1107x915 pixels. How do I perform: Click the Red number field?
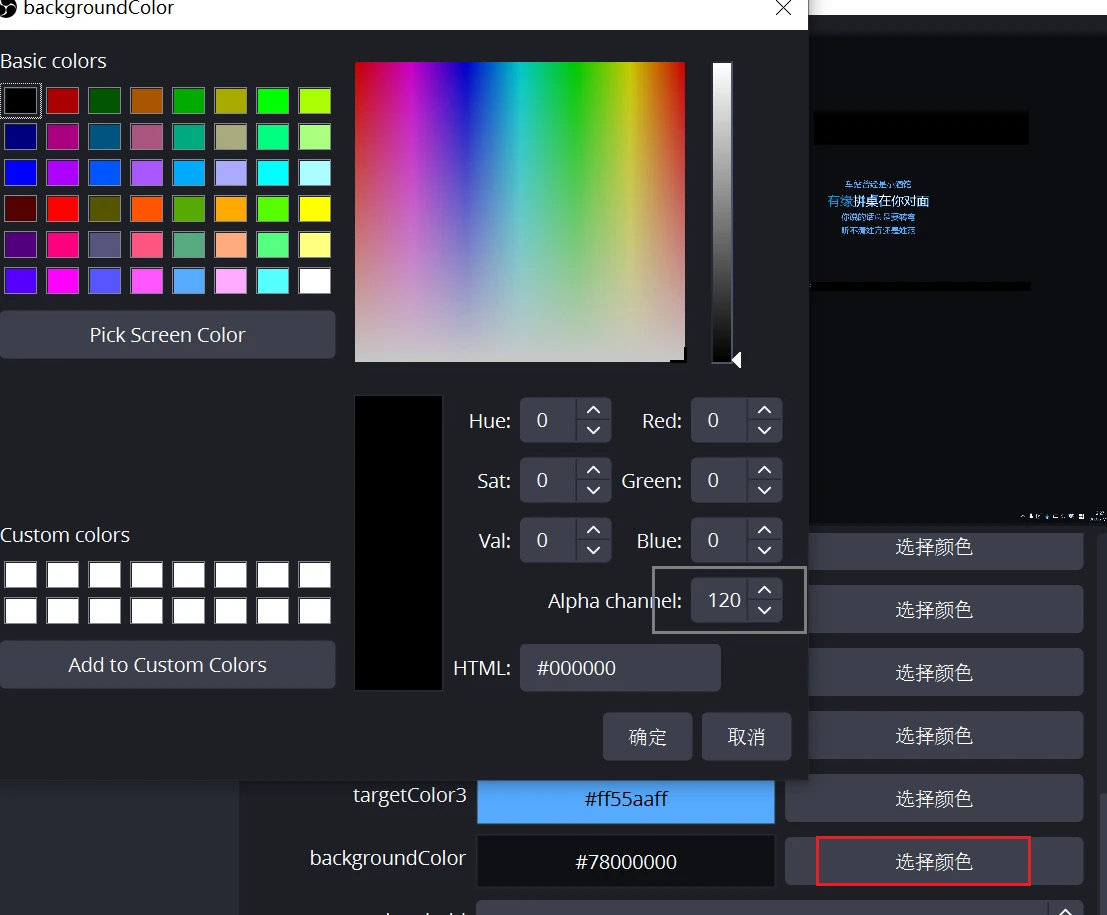(x=719, y=420)
